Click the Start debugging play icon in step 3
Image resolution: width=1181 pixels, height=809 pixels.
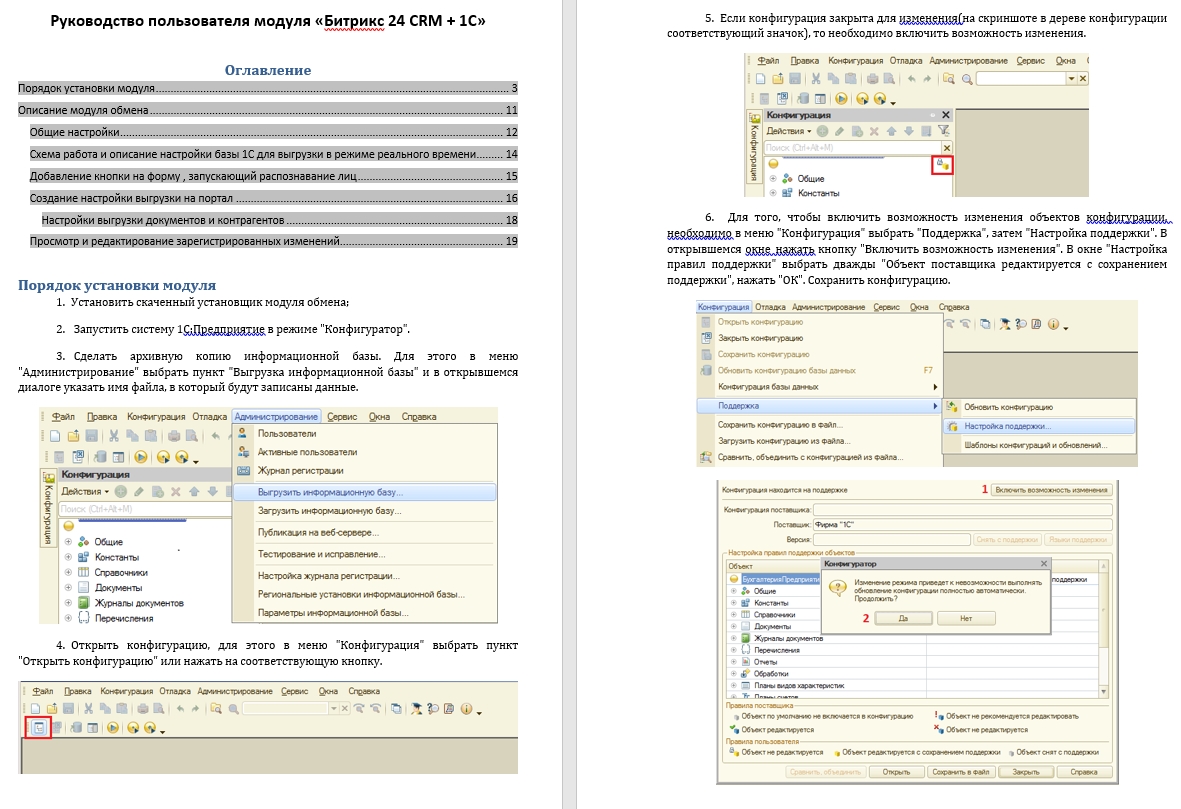[x=141, y=456]
